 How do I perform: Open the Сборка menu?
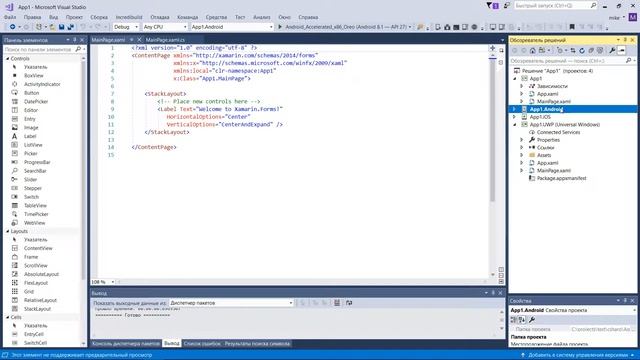tap(99, 17)
